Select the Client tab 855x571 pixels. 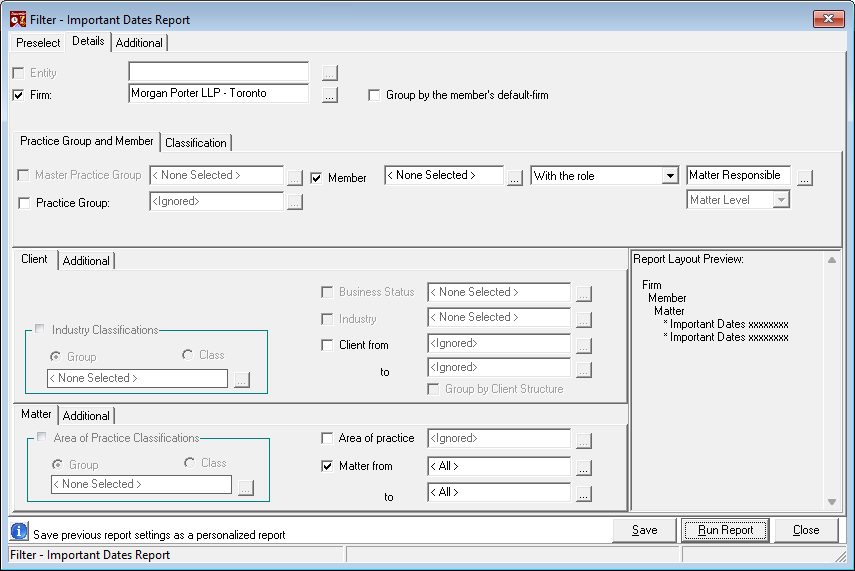tap(34, 259)
